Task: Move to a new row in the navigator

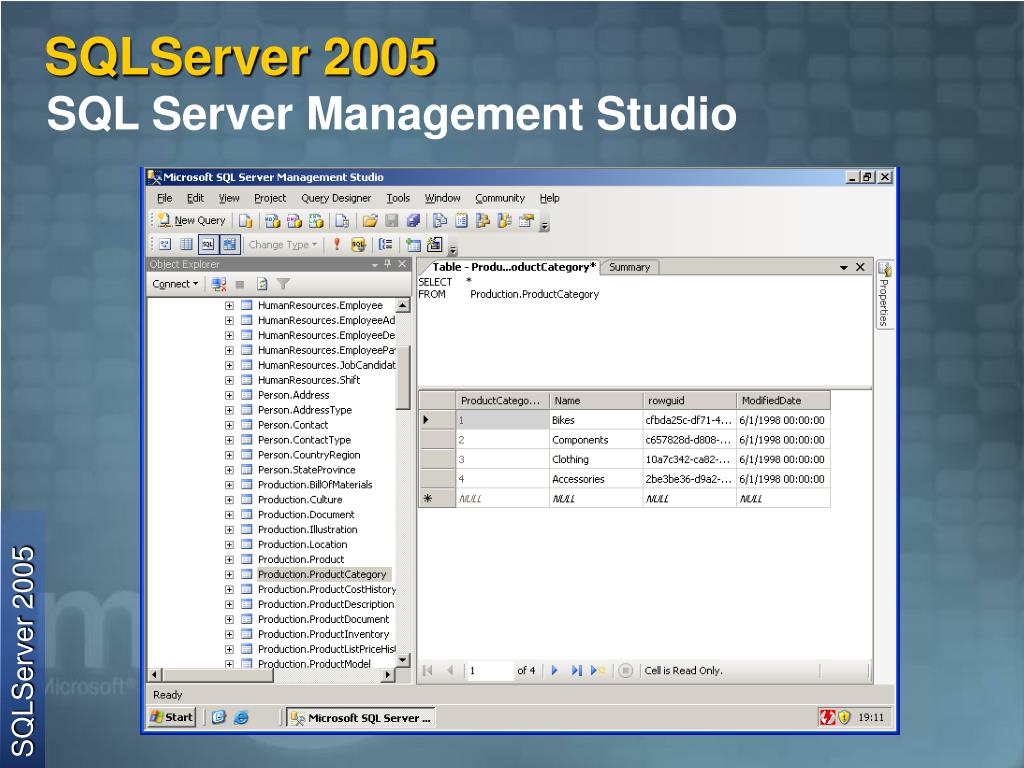Action: click(597, 671)
